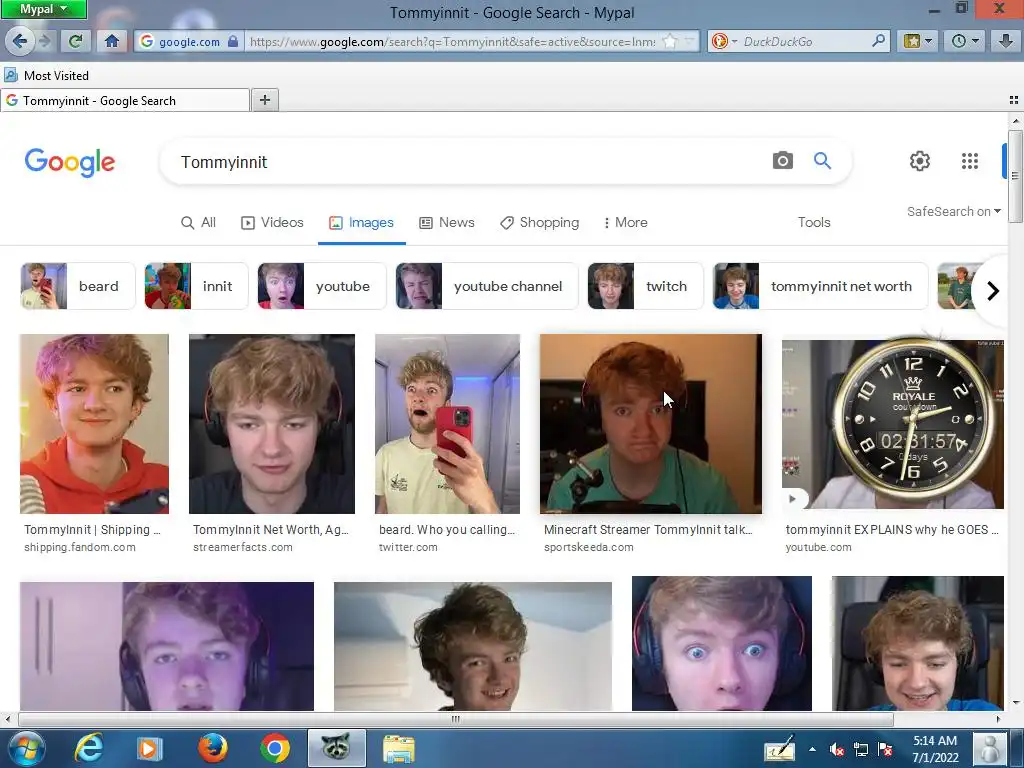This screenshot has height=768, width=1024.
Task: Open the Most Visited bookmarks folder
Action: click(x=47, y=76)
